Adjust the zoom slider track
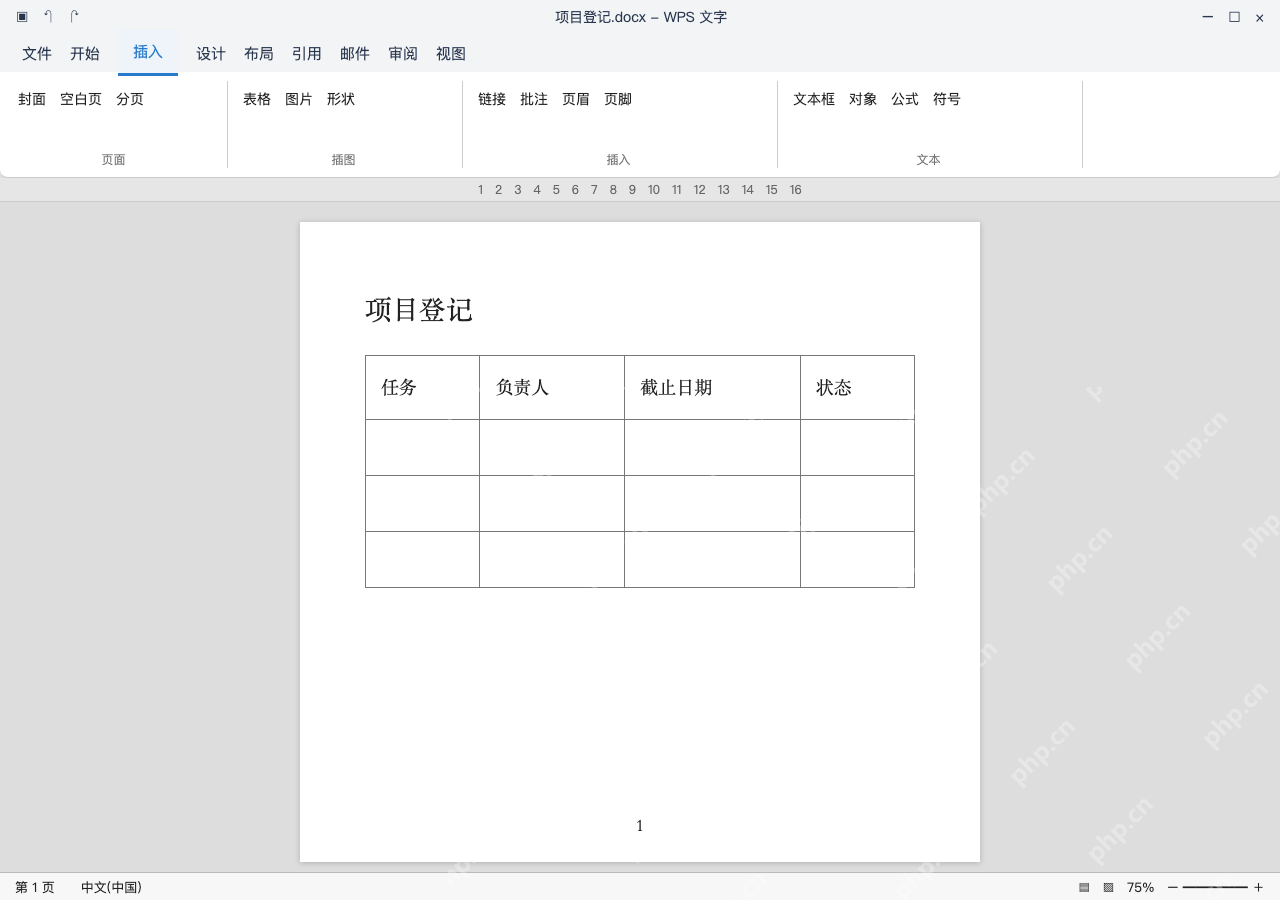The height and width of the screenshot is (900, 1280). click(1215, 887)
